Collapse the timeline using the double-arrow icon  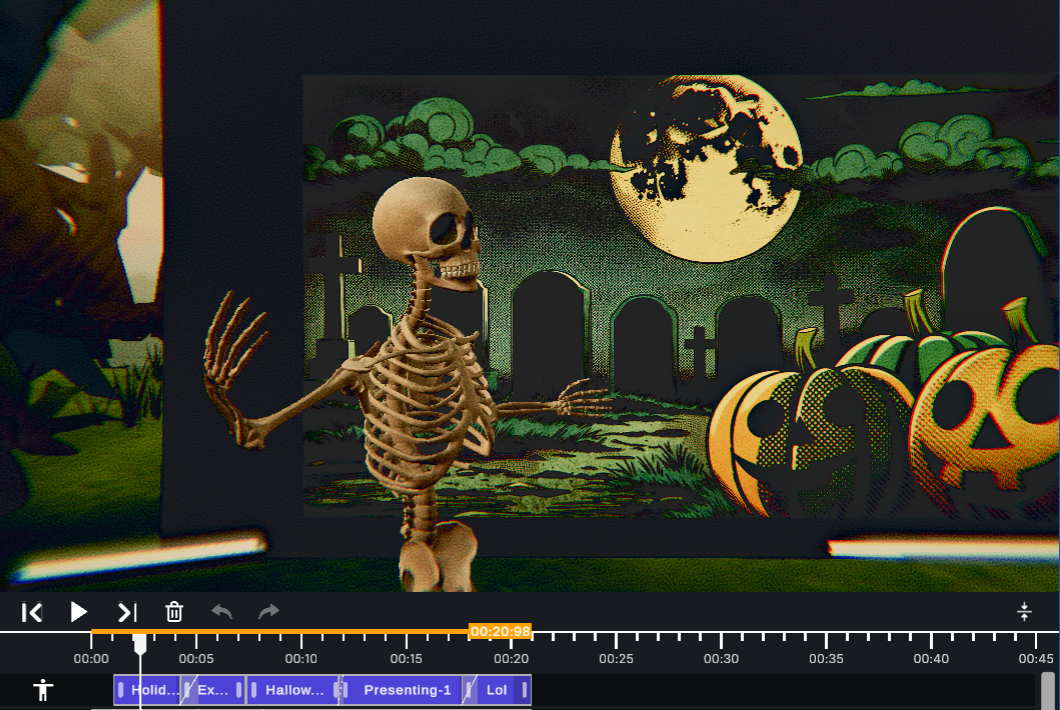(1025, 611)
